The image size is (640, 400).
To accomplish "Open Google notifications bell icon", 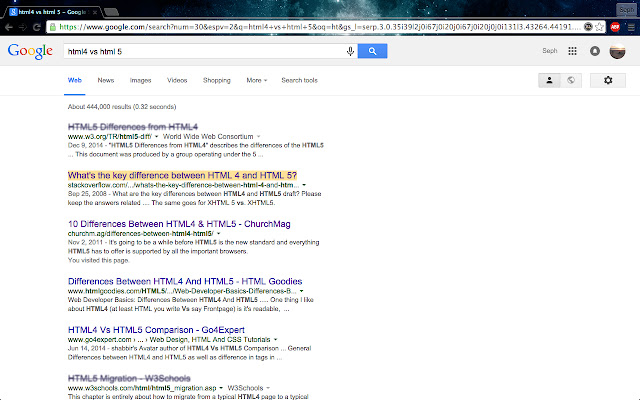I will pos(595,51).
